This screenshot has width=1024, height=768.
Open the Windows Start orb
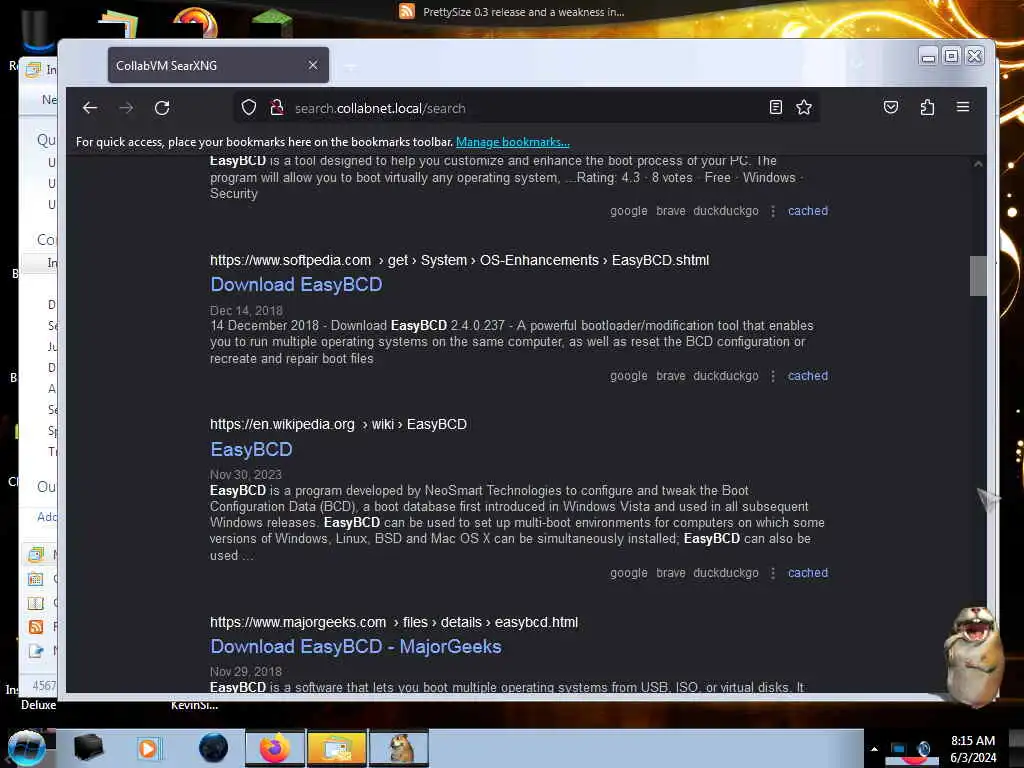tap(26, 748)
